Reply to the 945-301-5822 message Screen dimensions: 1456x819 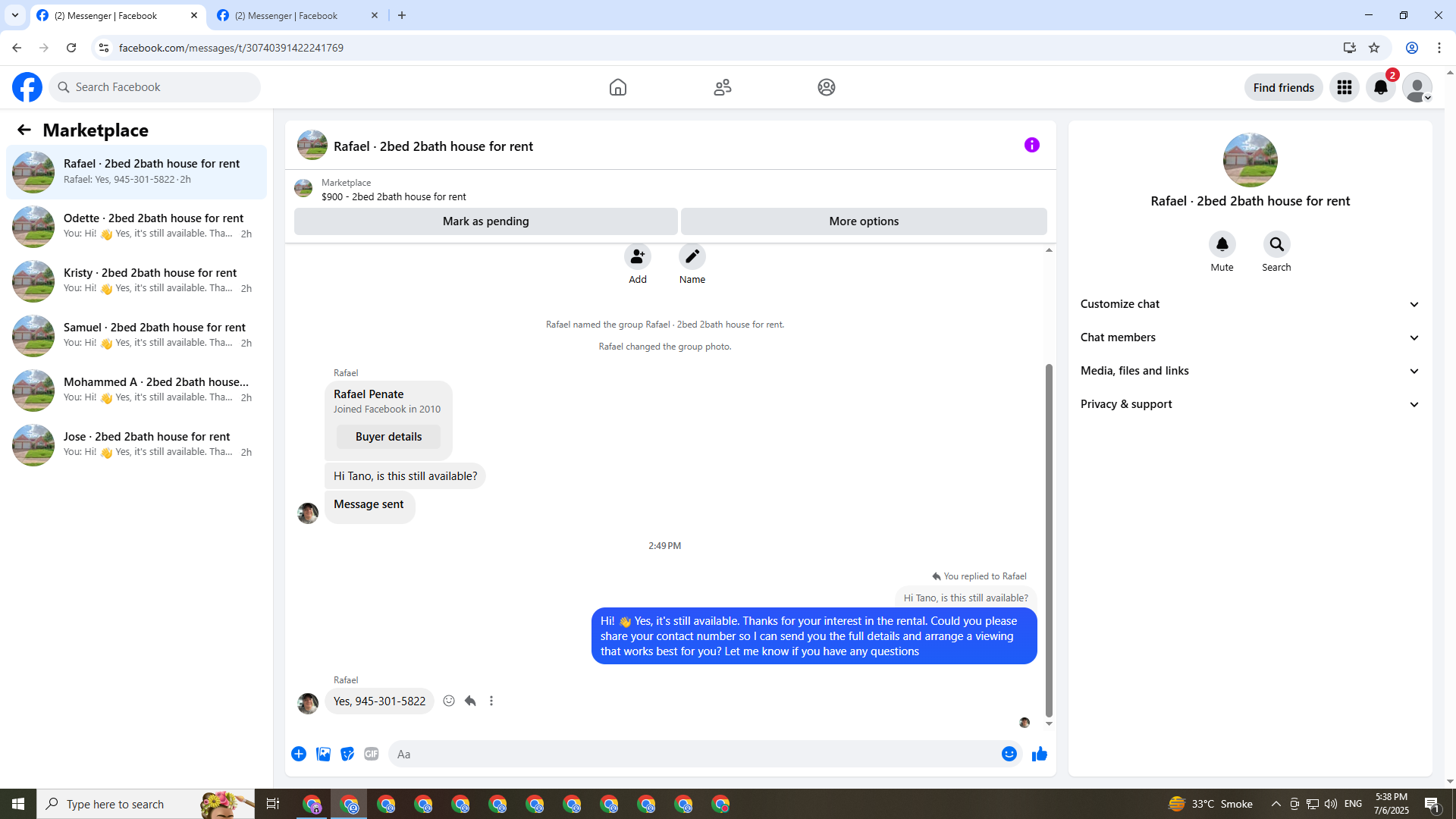click(470, 701)
